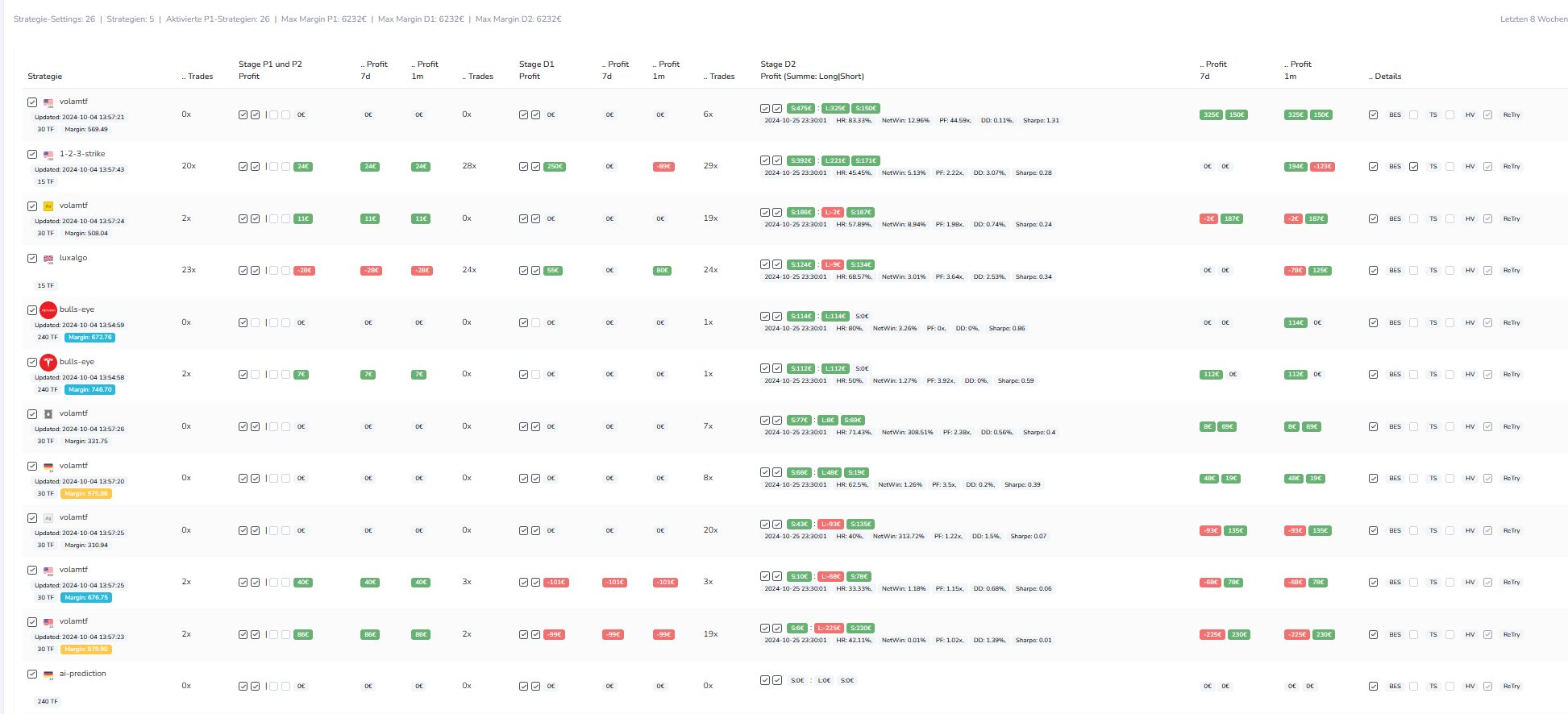Click the ReTry button in the 1-2-3-strike row
1568x714 pixels.
pyautogui.click(x=1512, y=167)
